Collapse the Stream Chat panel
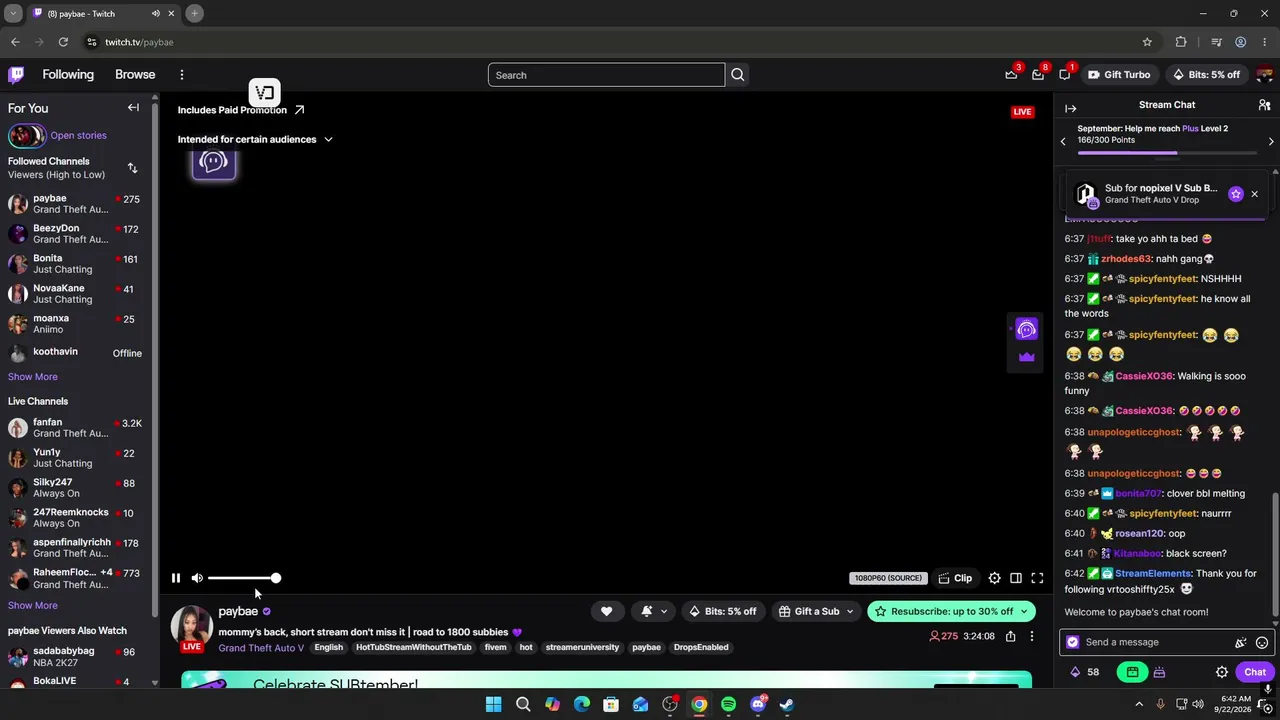The width and height of the screenshot is (1280, 720). (x=1071, y=108)
